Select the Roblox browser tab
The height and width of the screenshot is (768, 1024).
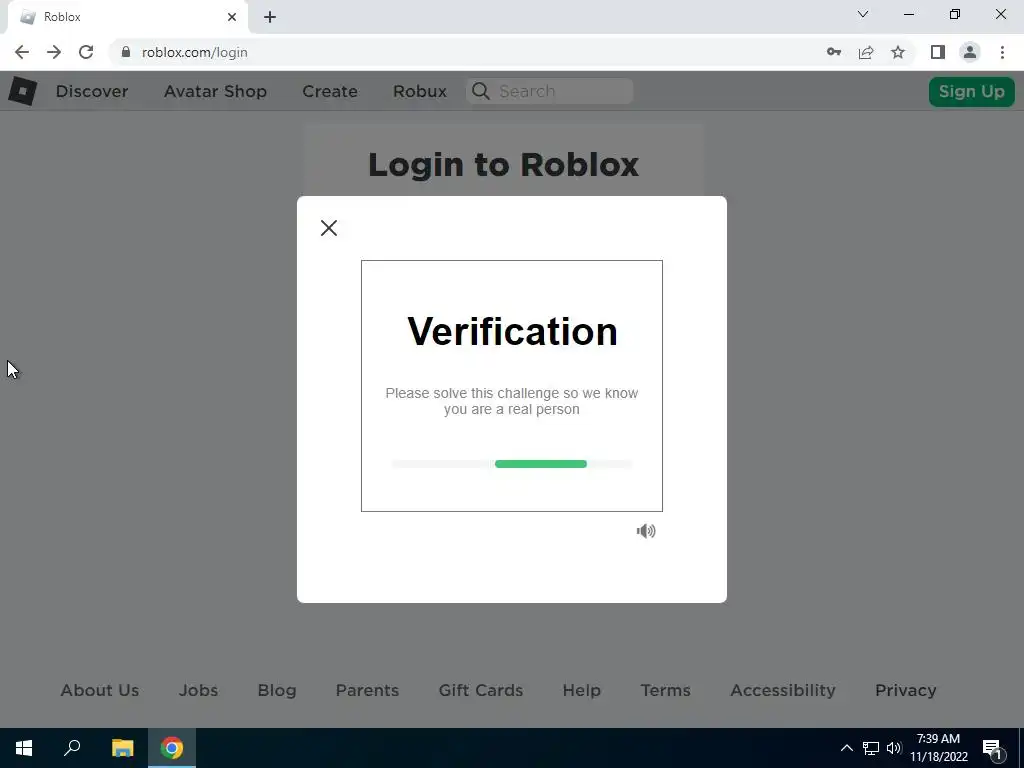pos(127,17)
